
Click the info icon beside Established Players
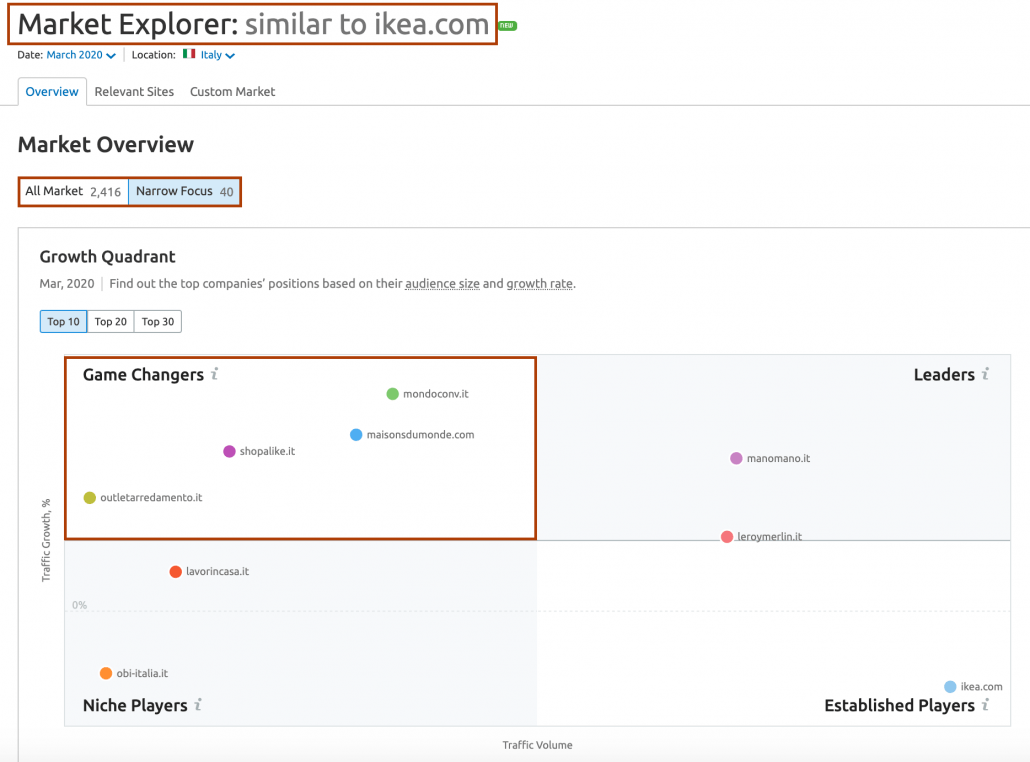[x=985, y=705]
